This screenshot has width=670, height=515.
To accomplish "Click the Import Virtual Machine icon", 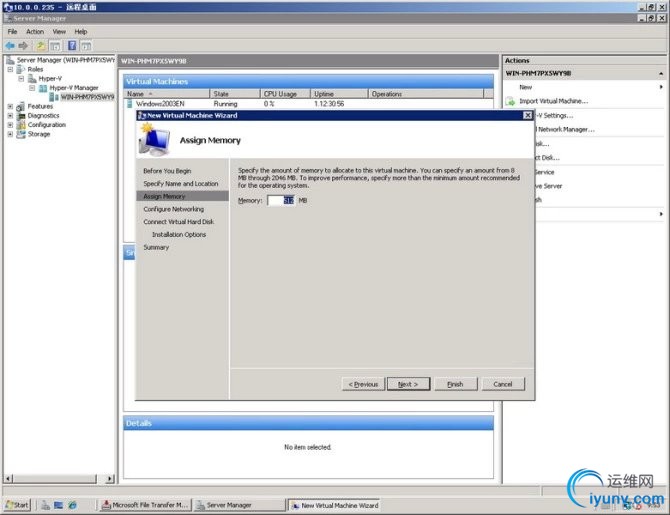I will [x=510, y=101].
